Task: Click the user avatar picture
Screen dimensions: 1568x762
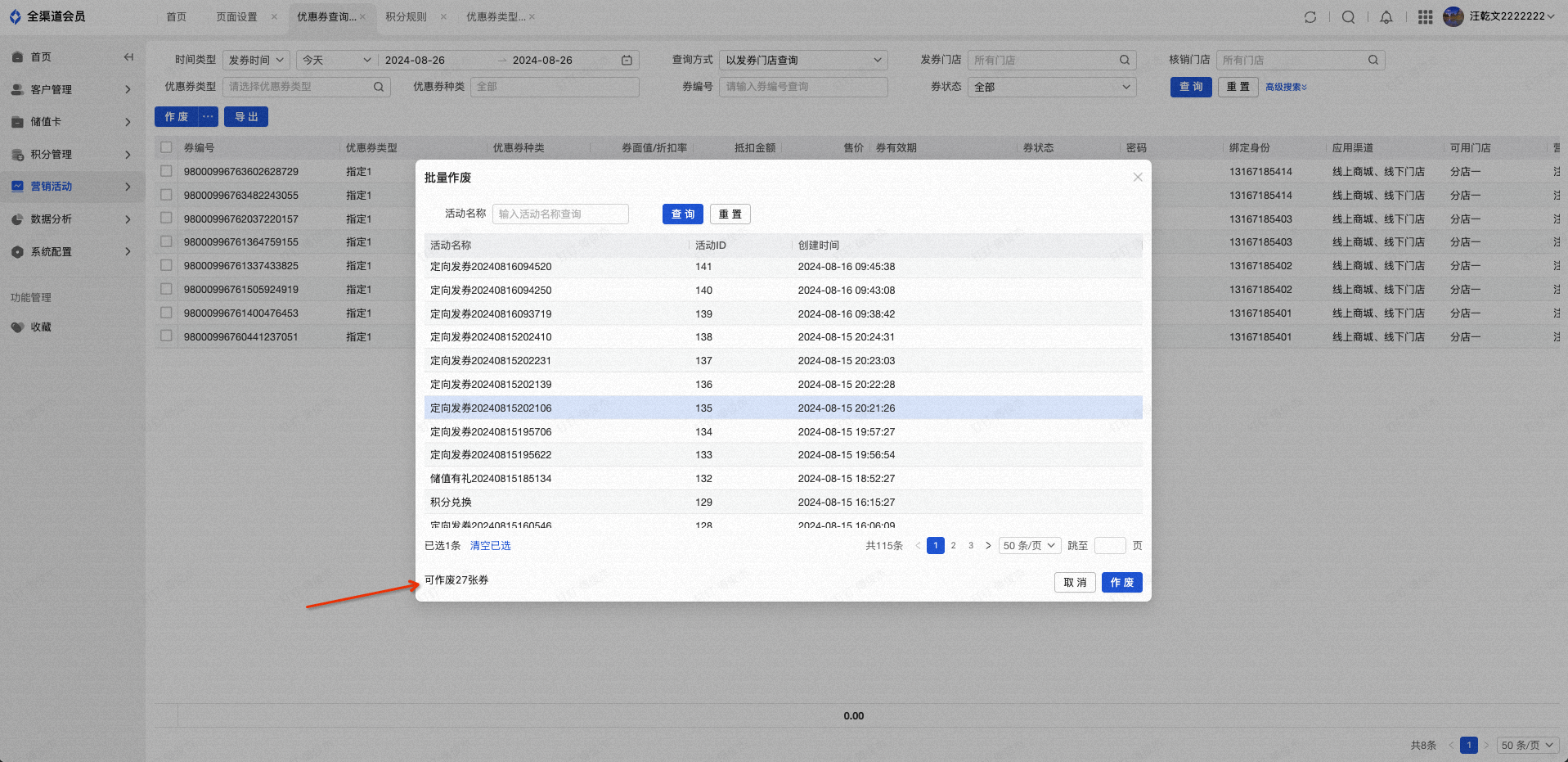Action: point(1453,16)
